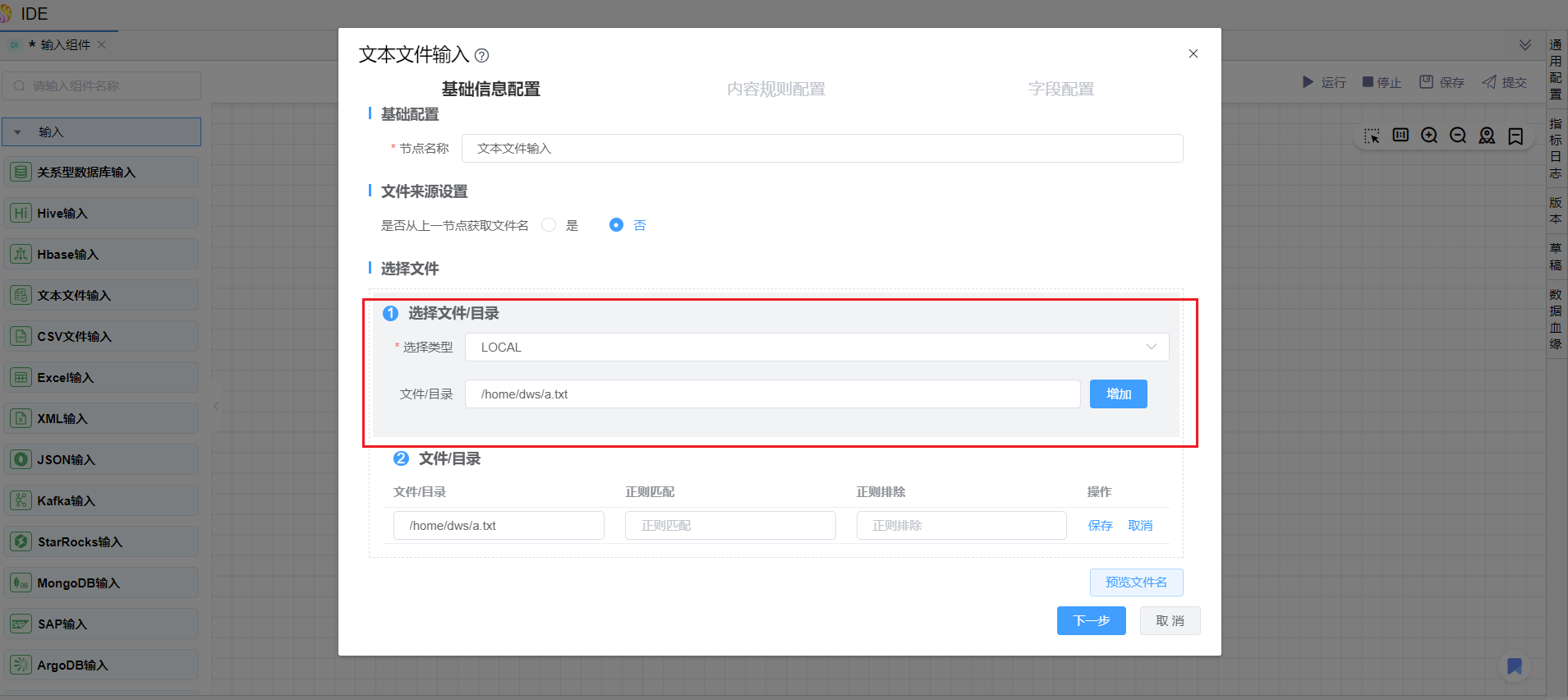Click the blue bookmark floating icon
The width and height of the screenshot is (1568, 700).
click(x=1515, y=665)
